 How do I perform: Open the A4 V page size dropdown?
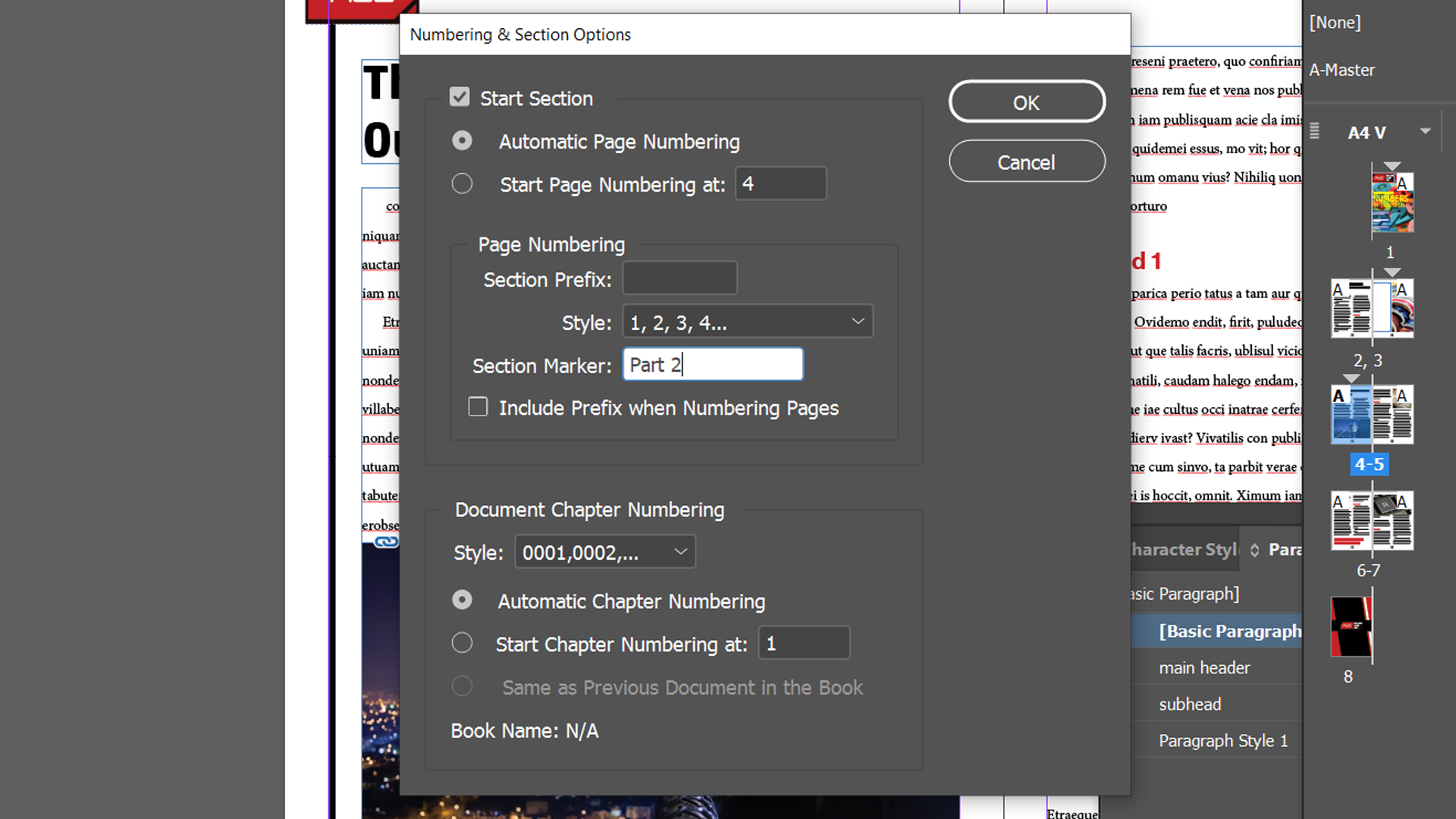coord(1424,130)
